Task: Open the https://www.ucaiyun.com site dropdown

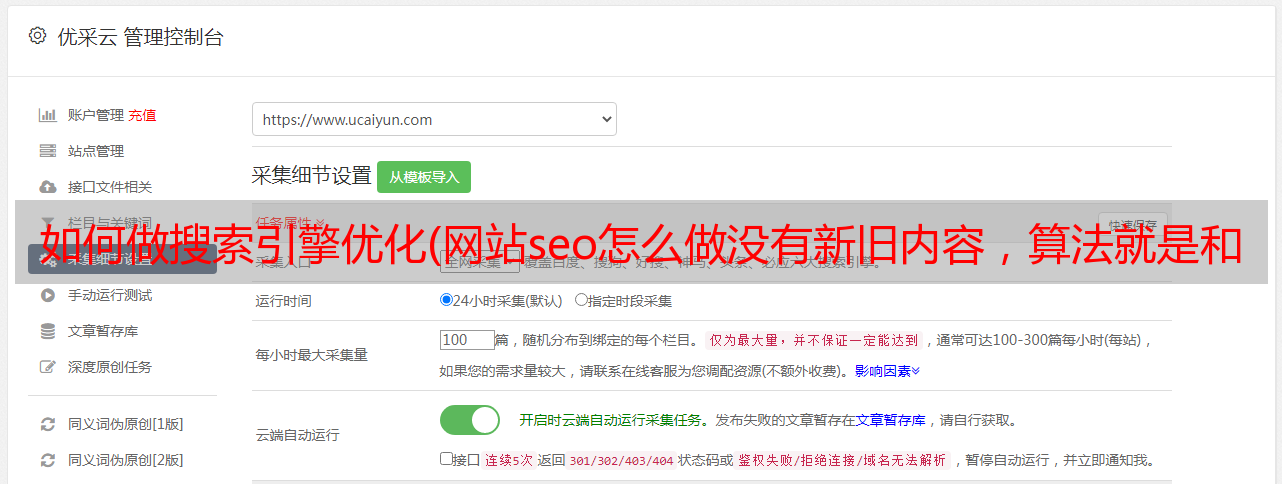Action: click(x=434, y=119)
